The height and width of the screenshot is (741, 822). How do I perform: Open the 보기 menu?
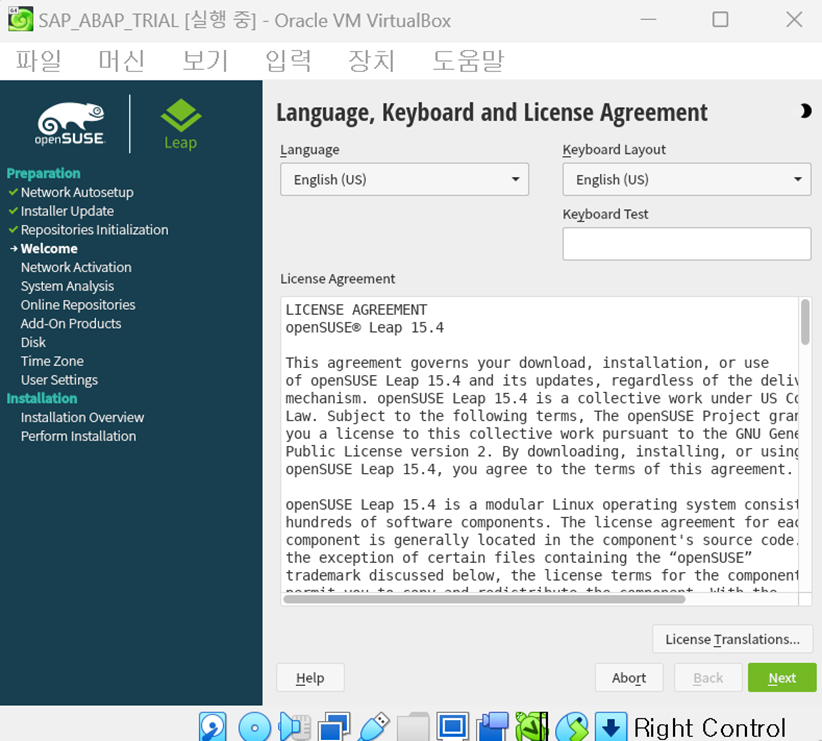205,60
